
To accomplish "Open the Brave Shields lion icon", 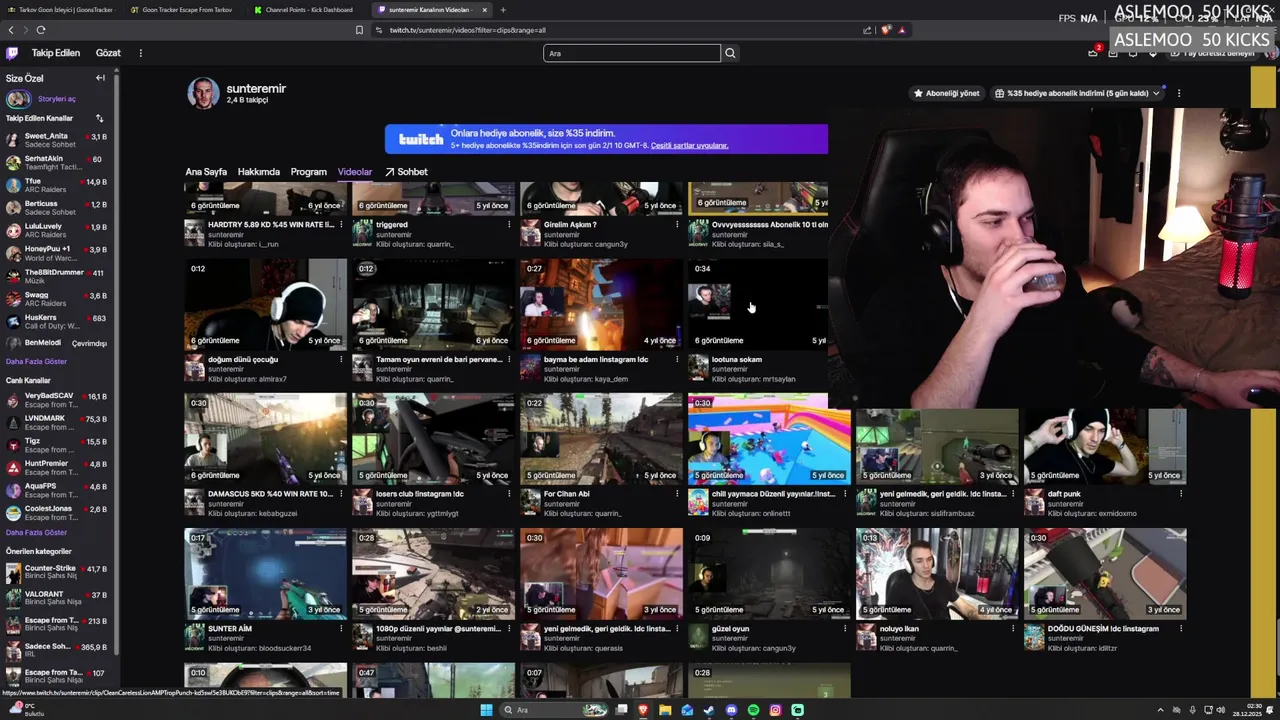I will coord(886,30).
